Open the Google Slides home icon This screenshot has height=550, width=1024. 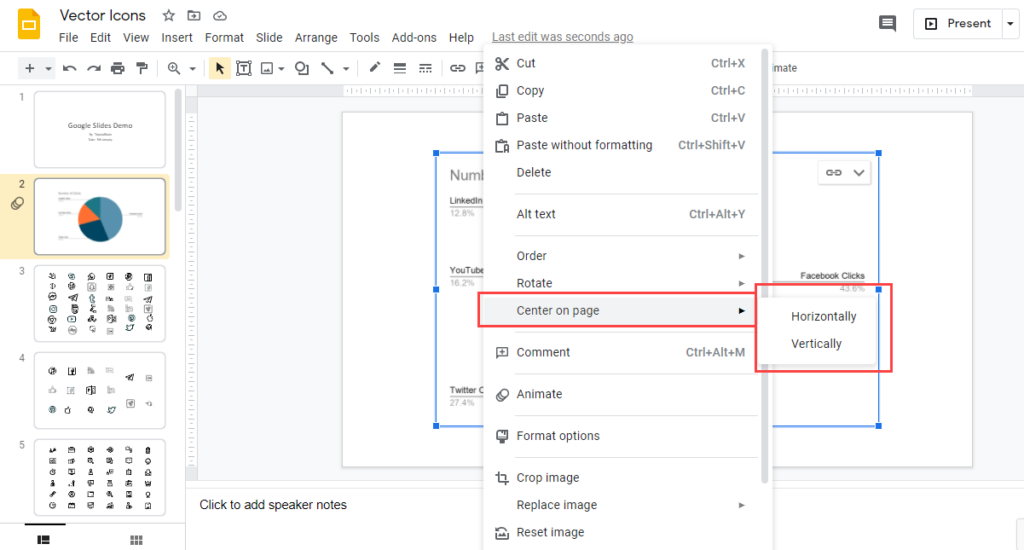28,24
